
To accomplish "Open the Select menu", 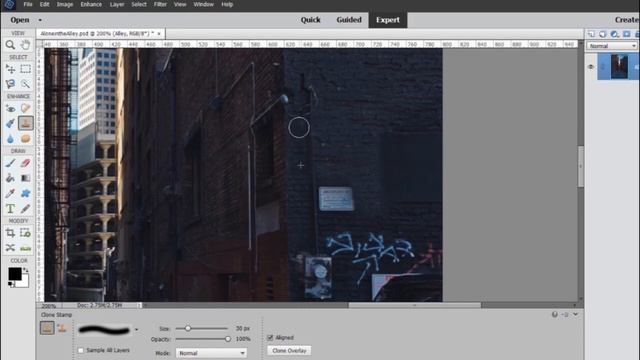I will coord(139,4).
